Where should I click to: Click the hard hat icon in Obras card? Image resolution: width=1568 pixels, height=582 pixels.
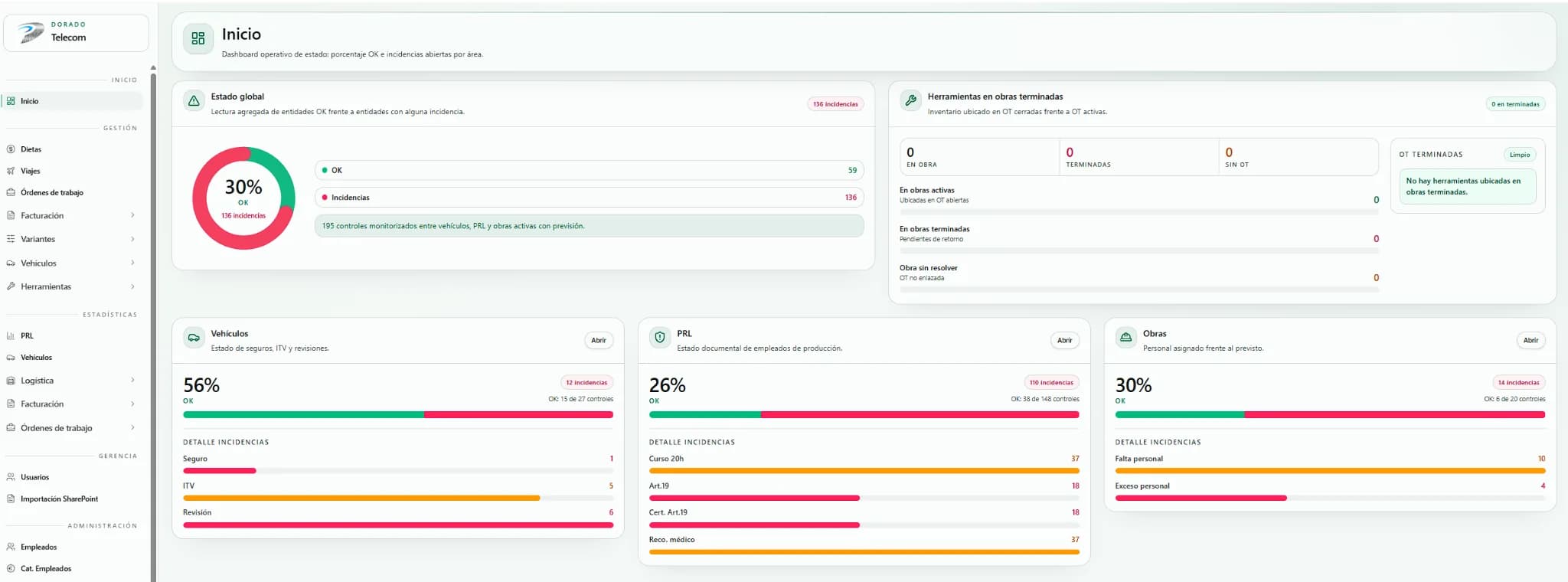point(1125,338)
